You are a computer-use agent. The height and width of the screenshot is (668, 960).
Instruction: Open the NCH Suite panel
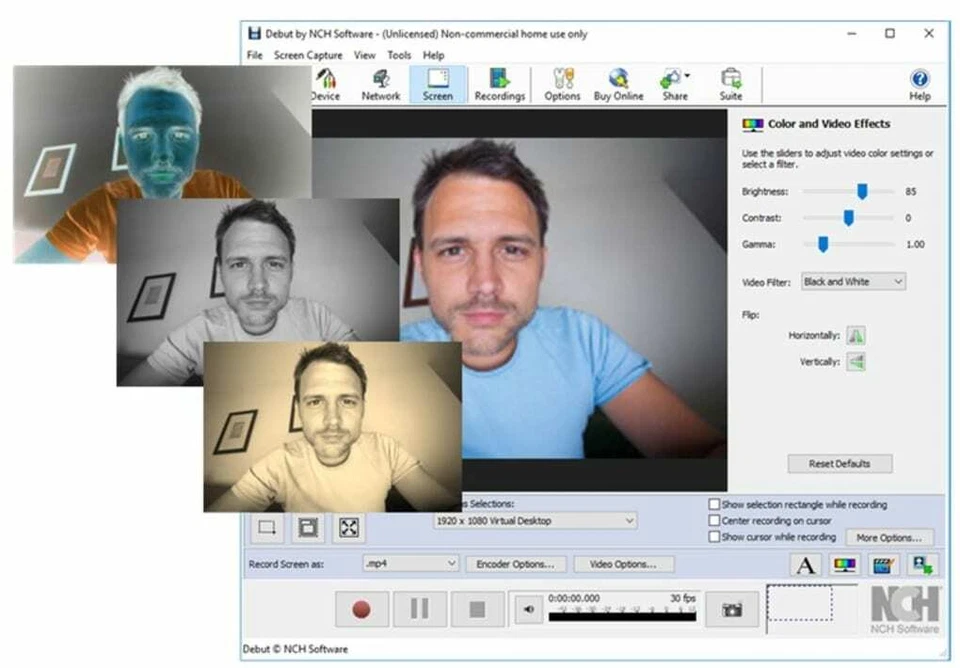(730, 83)
